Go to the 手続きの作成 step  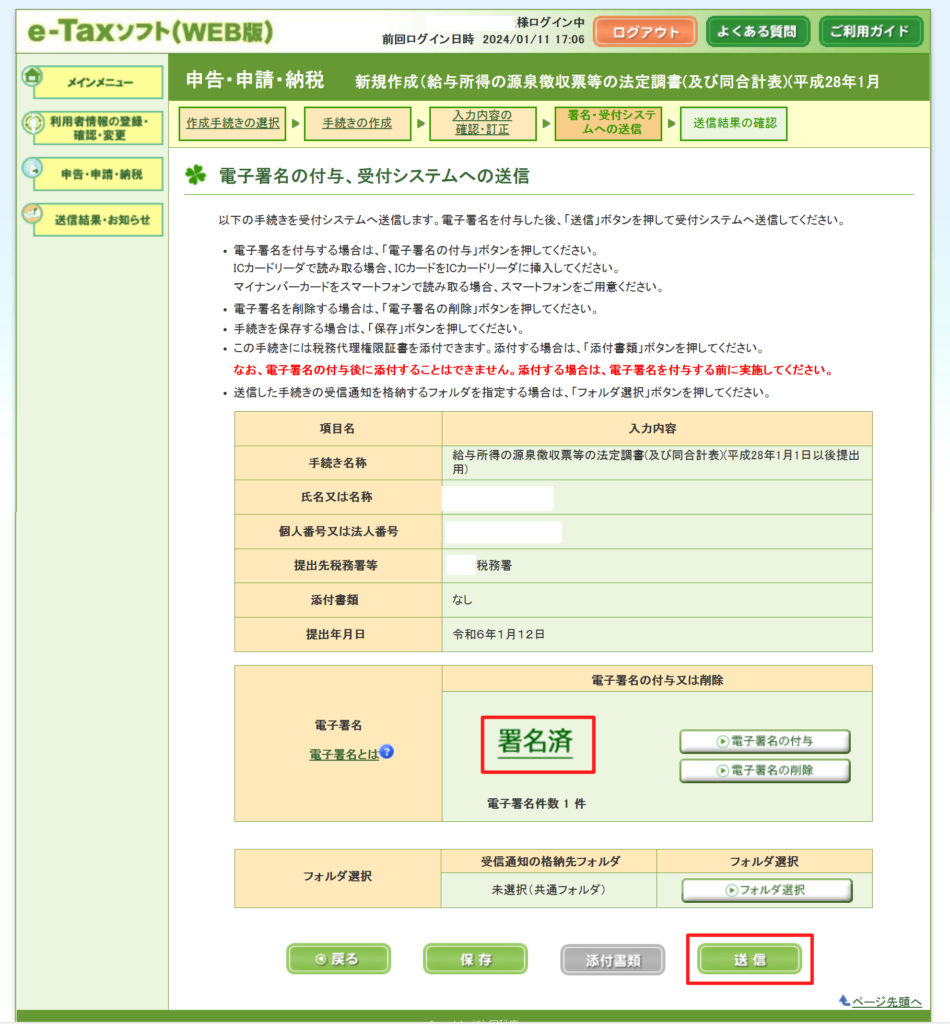point(357,124)
